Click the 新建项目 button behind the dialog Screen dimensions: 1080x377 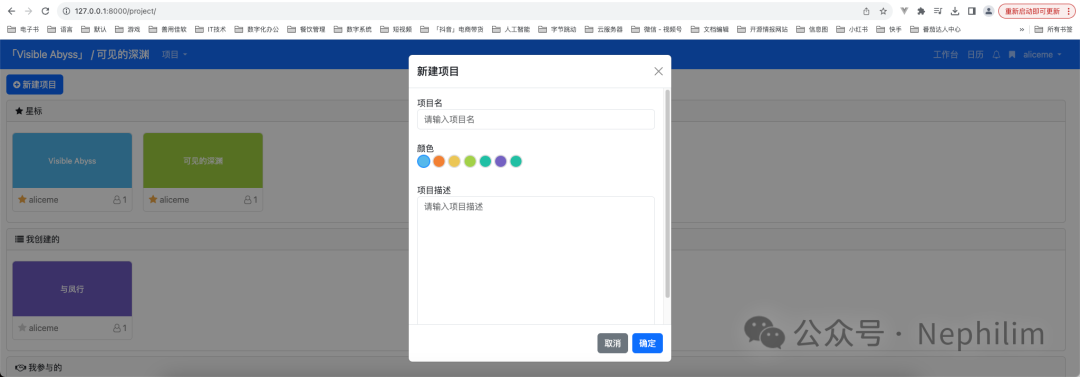(34, 85)
